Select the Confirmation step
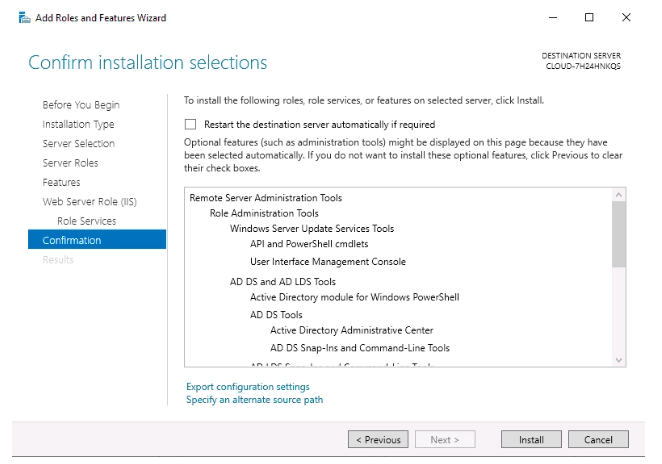The width and height of the screenshot is (662, 464). click(x=97, y=240)
